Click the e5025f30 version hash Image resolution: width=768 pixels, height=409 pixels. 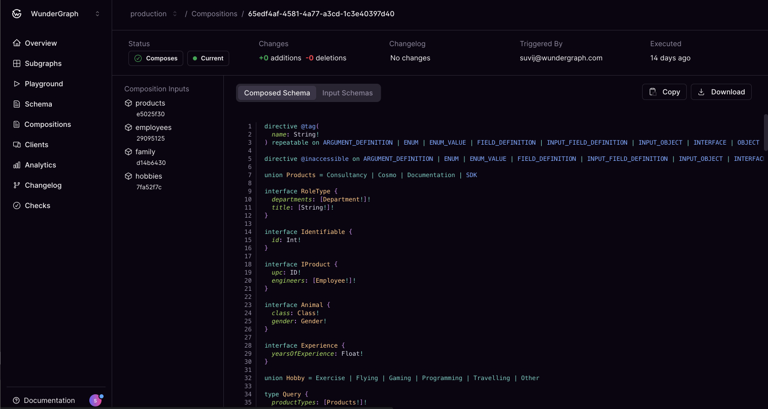pyautogui.click(x=150, y=114)
